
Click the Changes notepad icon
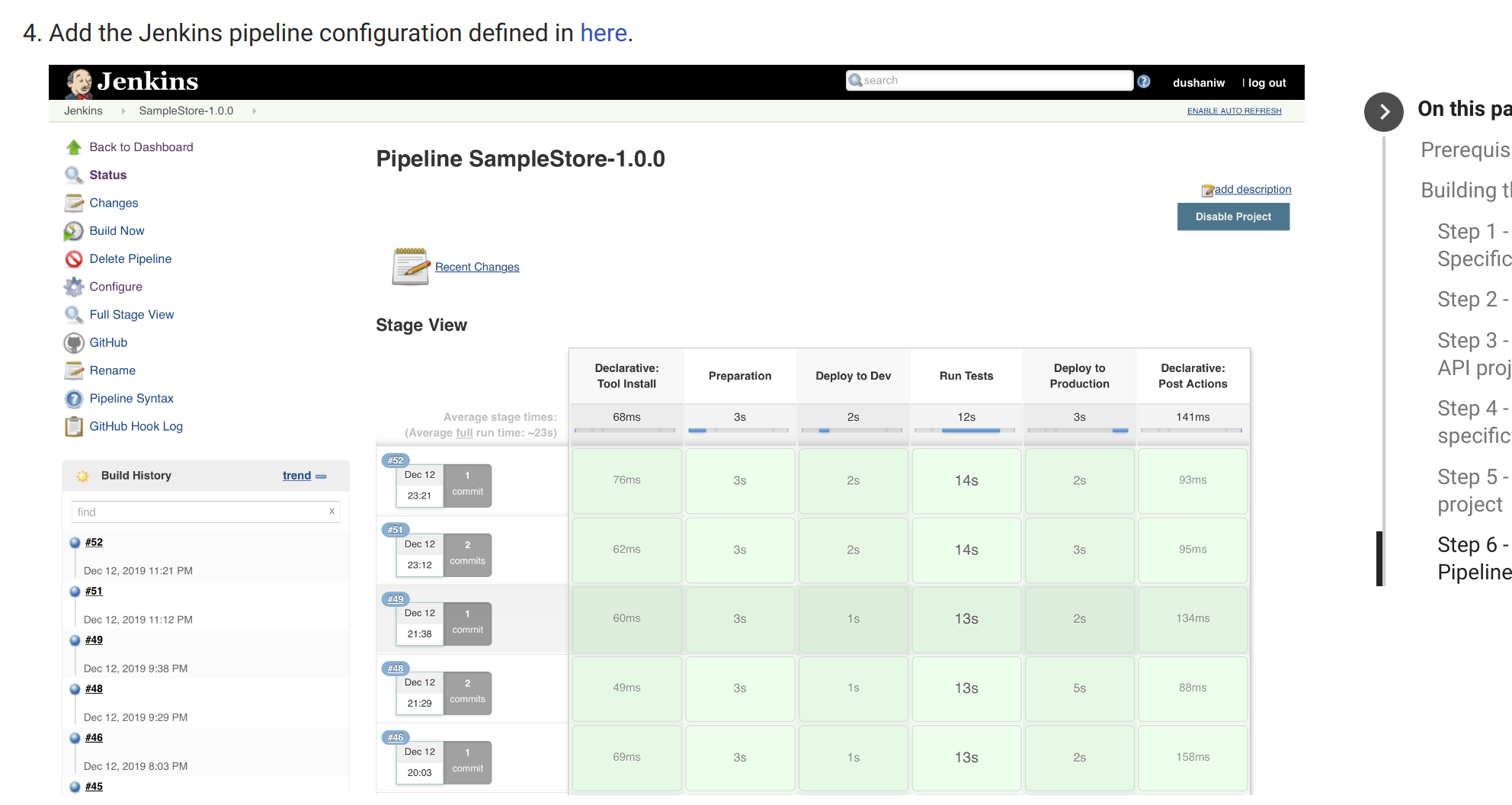click(x=74, y=203)
